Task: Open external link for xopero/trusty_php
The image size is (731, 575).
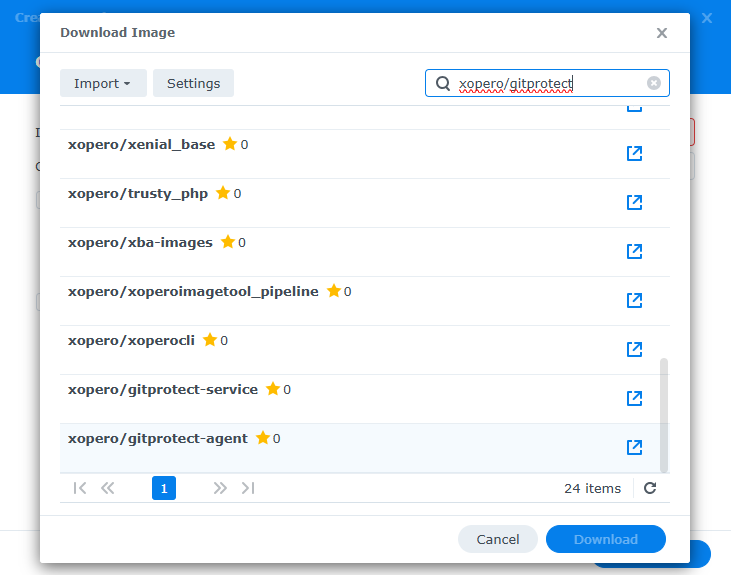Action: tap(633, 203)
